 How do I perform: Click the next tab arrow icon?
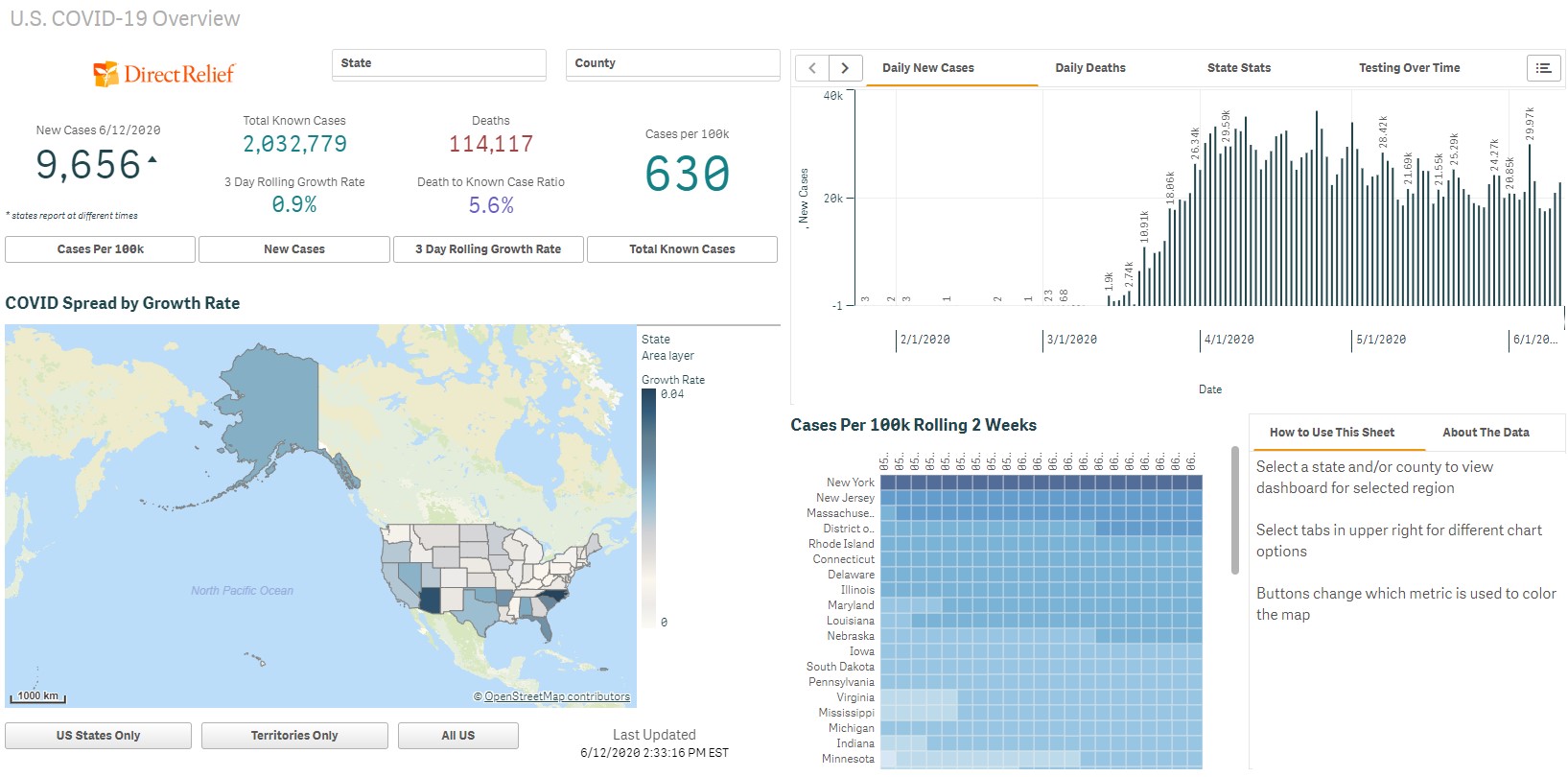tap(845, 68)
